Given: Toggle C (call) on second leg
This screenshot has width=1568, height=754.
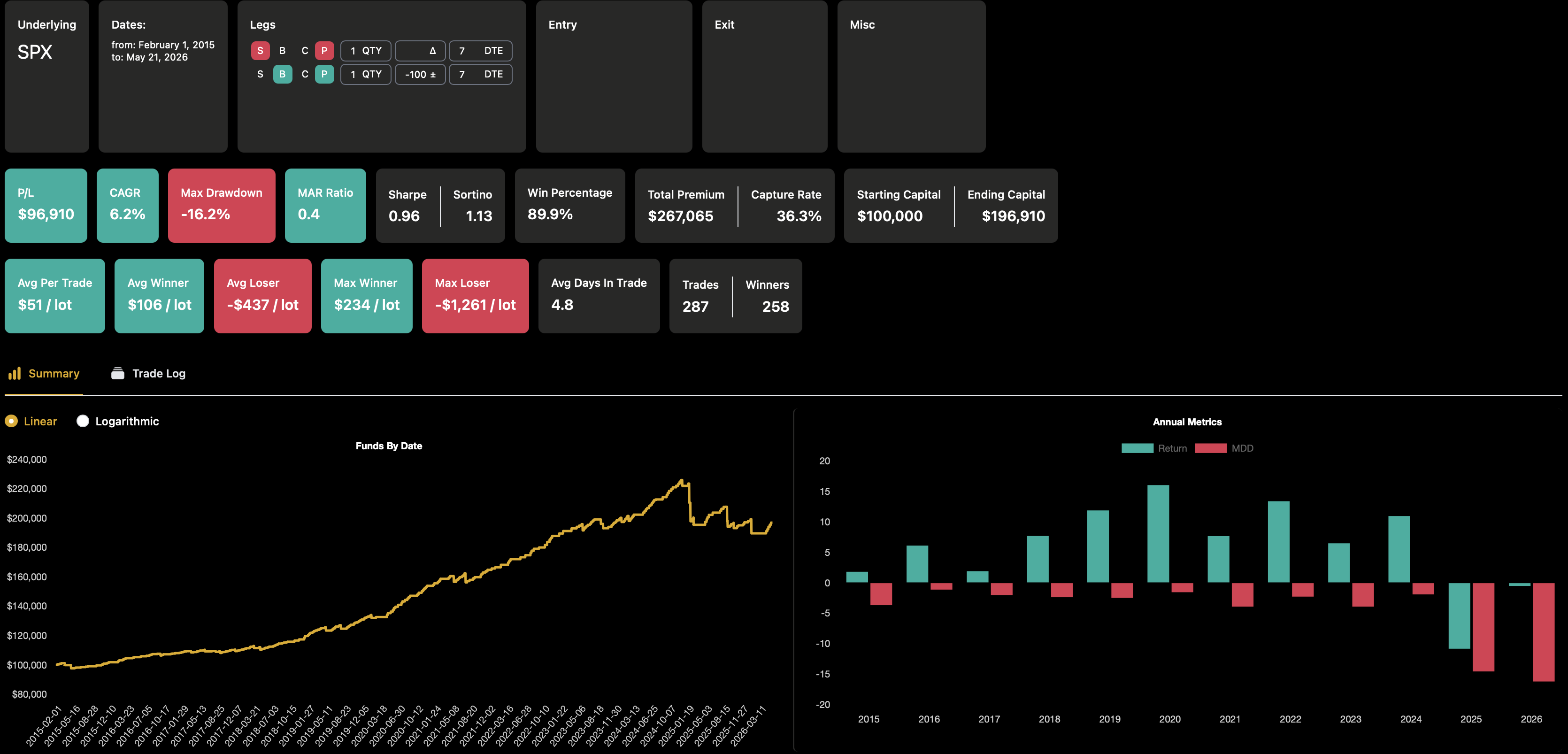Looking at the screenshot, I should [305, 74].
